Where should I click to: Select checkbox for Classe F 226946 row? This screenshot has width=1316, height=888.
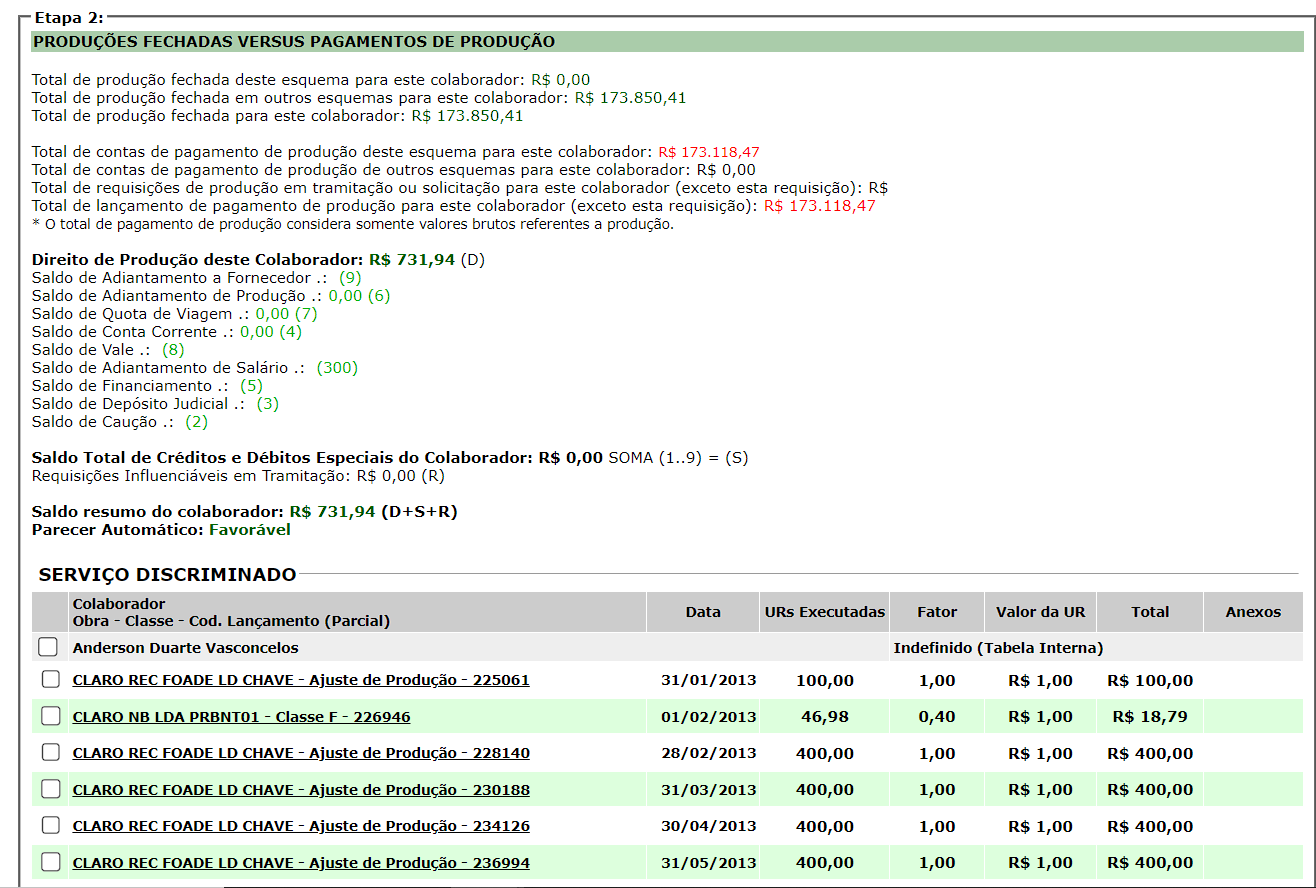(x=51, y=716)
